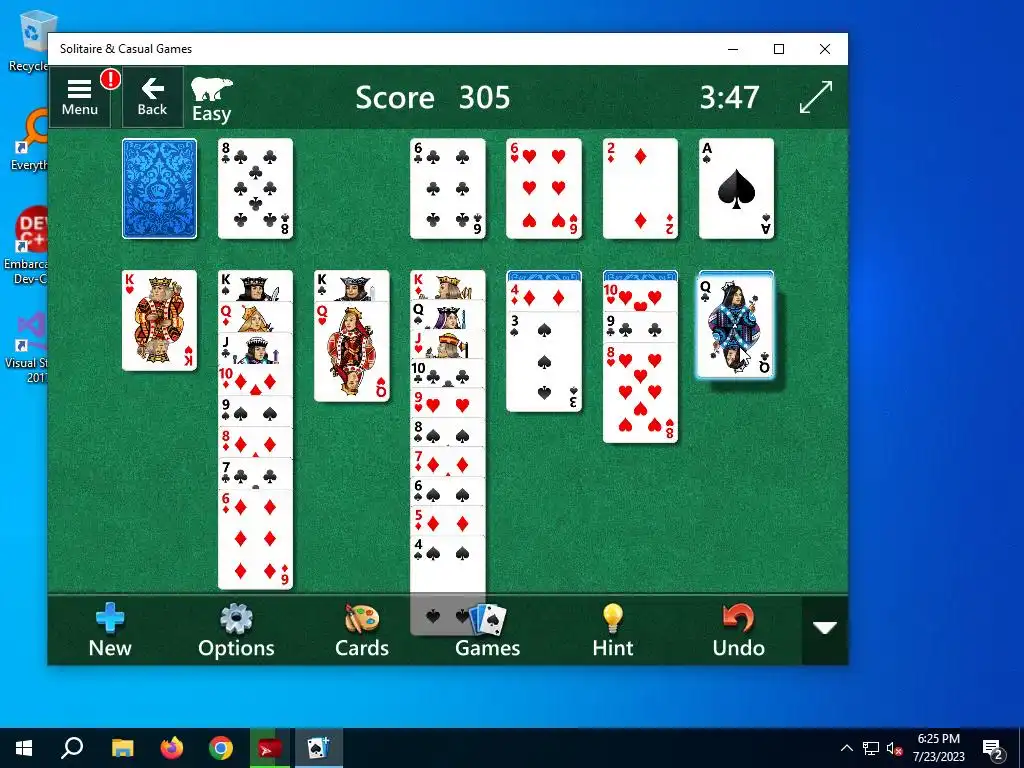This screenshot has width=1024, height=768.
Task: Select the 9 of spades in second column
Action: (x=255, y=411)
